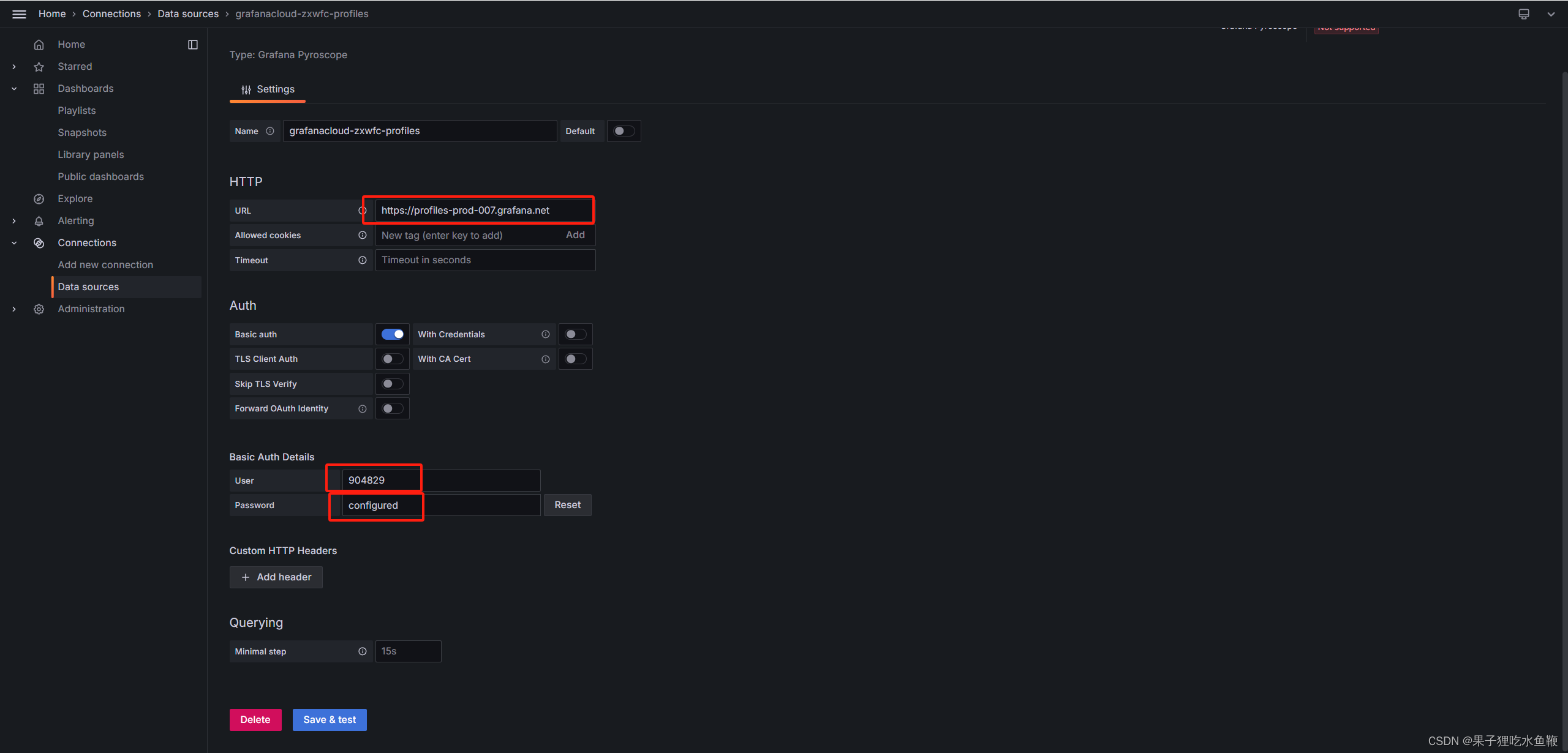Expand the Administration section chevron
The height and width of the screenshot is (753, 1568).
pyautogui.click(x=14, y=309)
